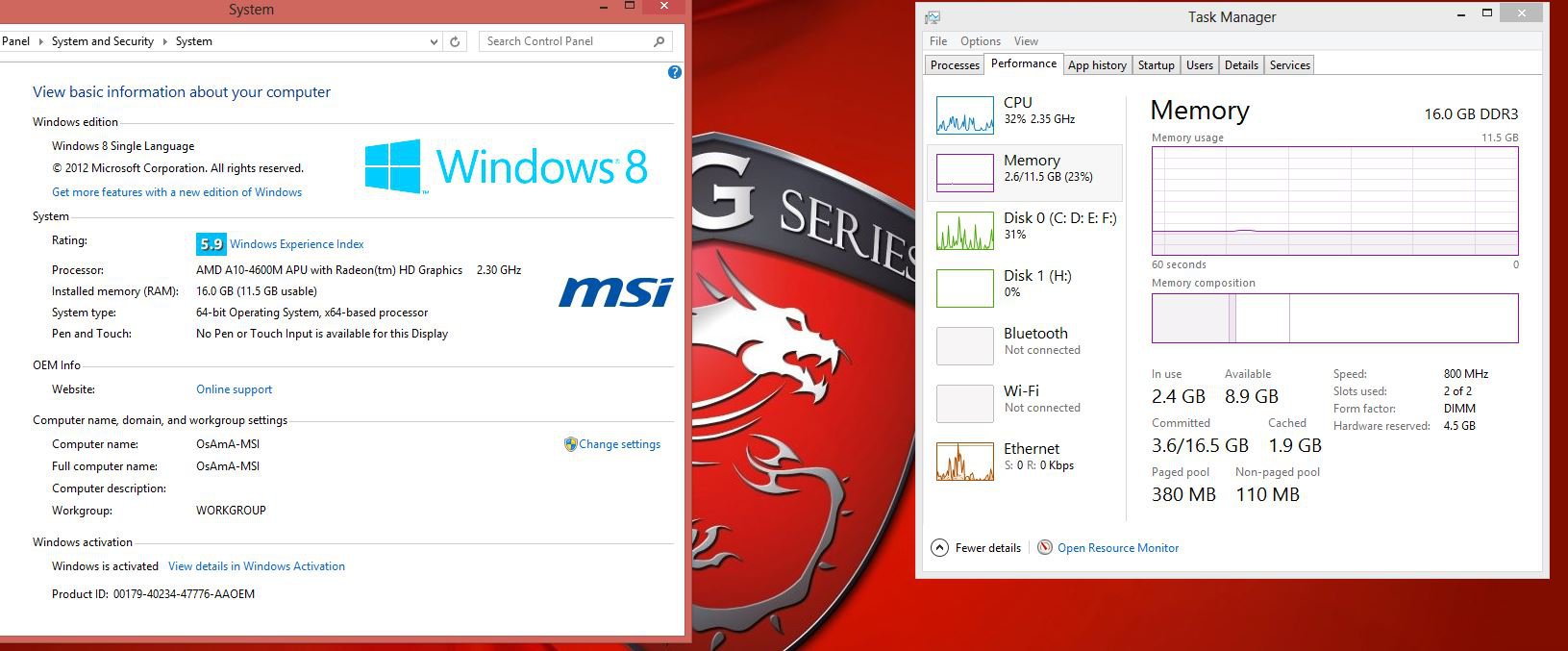Click the Memory composition bar
The image size is (1568, 651).
coord(1334,318)
